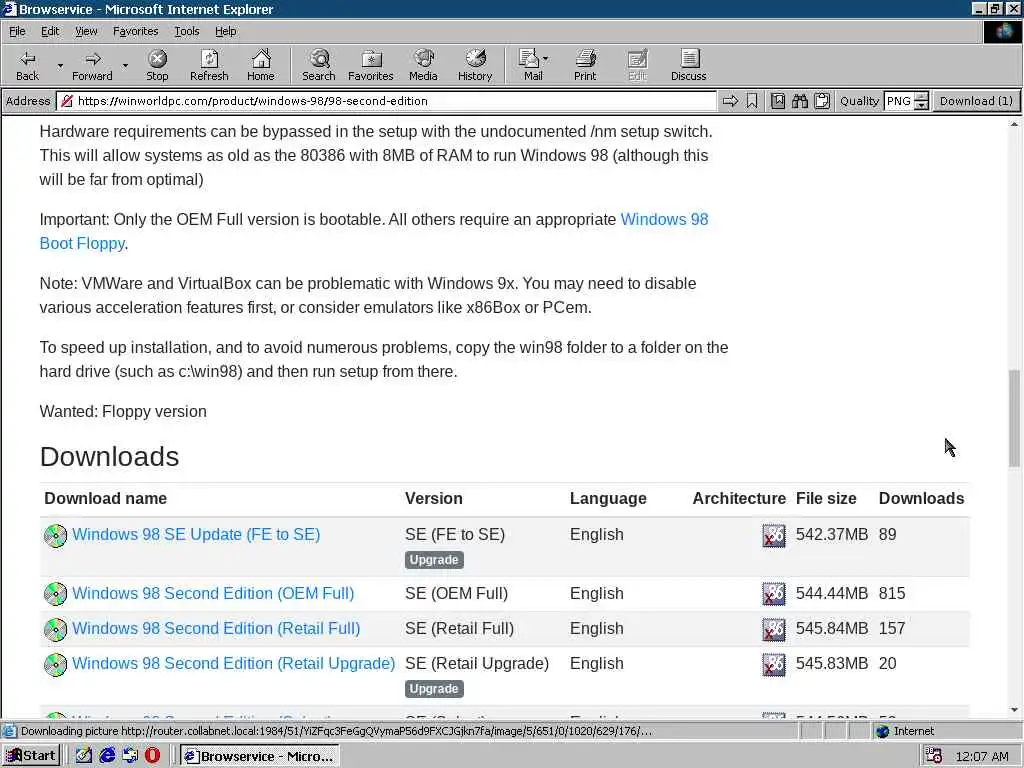
Task: Click the Upgrade badge under SE (FE to SE)
Action: [434, 560]
